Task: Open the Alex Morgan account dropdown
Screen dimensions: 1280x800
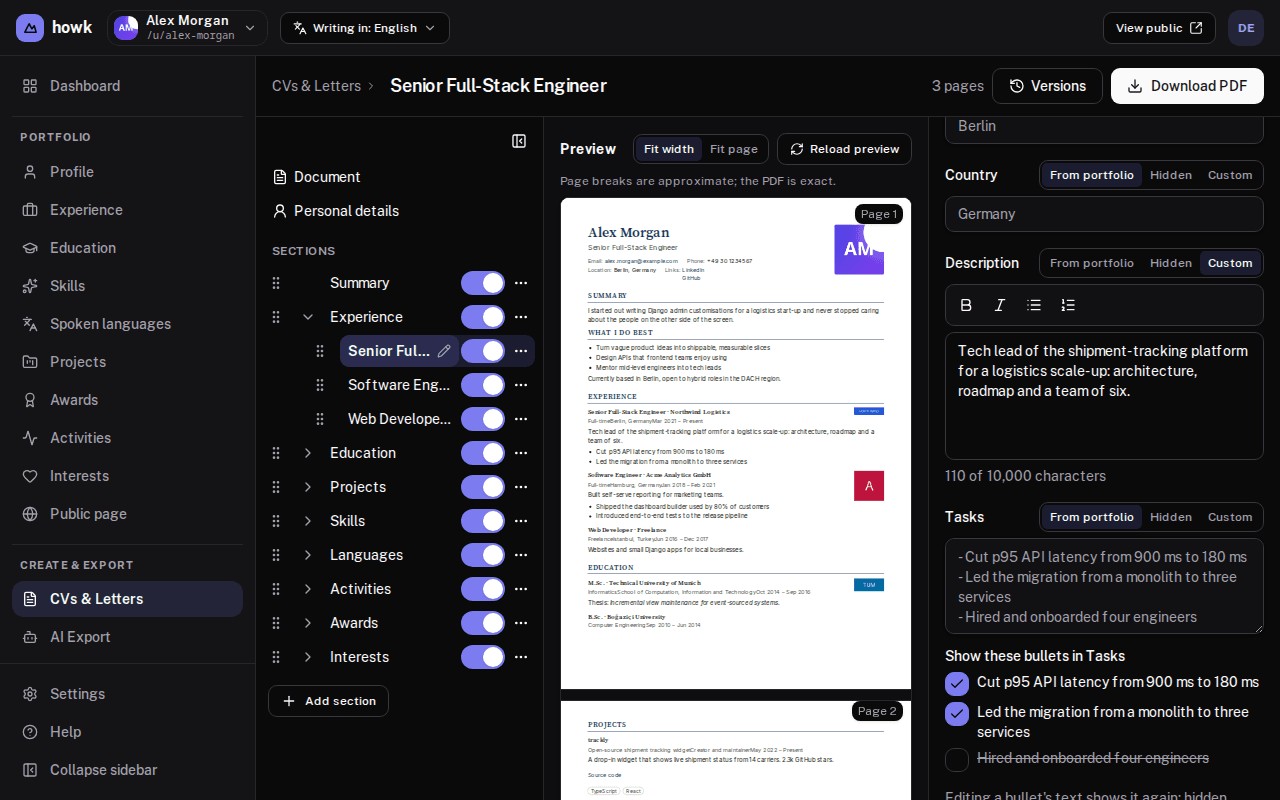Action: 187,28
